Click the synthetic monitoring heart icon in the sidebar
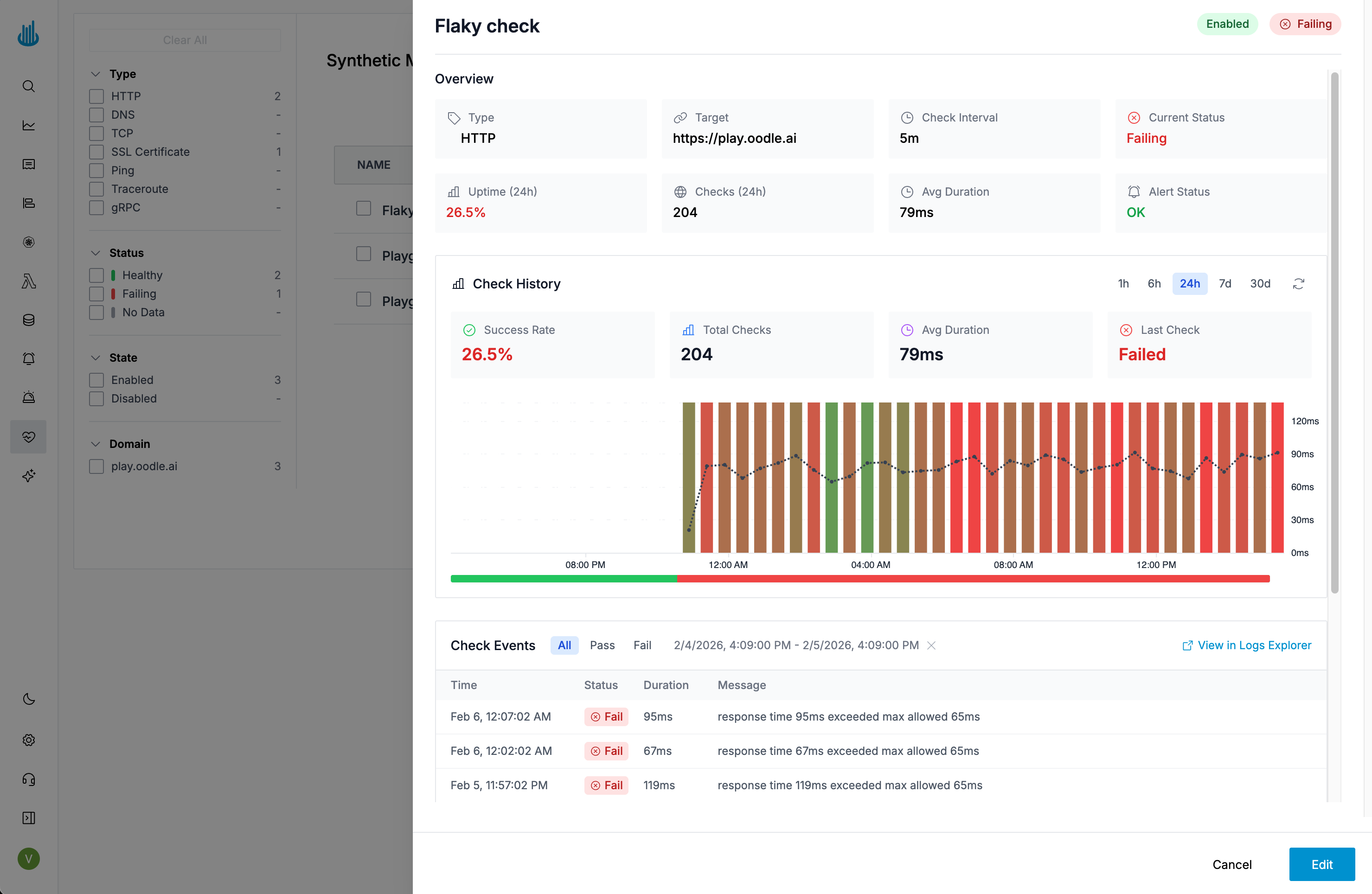Screen dimensions: 1372x894 pyautogui.click(x=28, y=436)
